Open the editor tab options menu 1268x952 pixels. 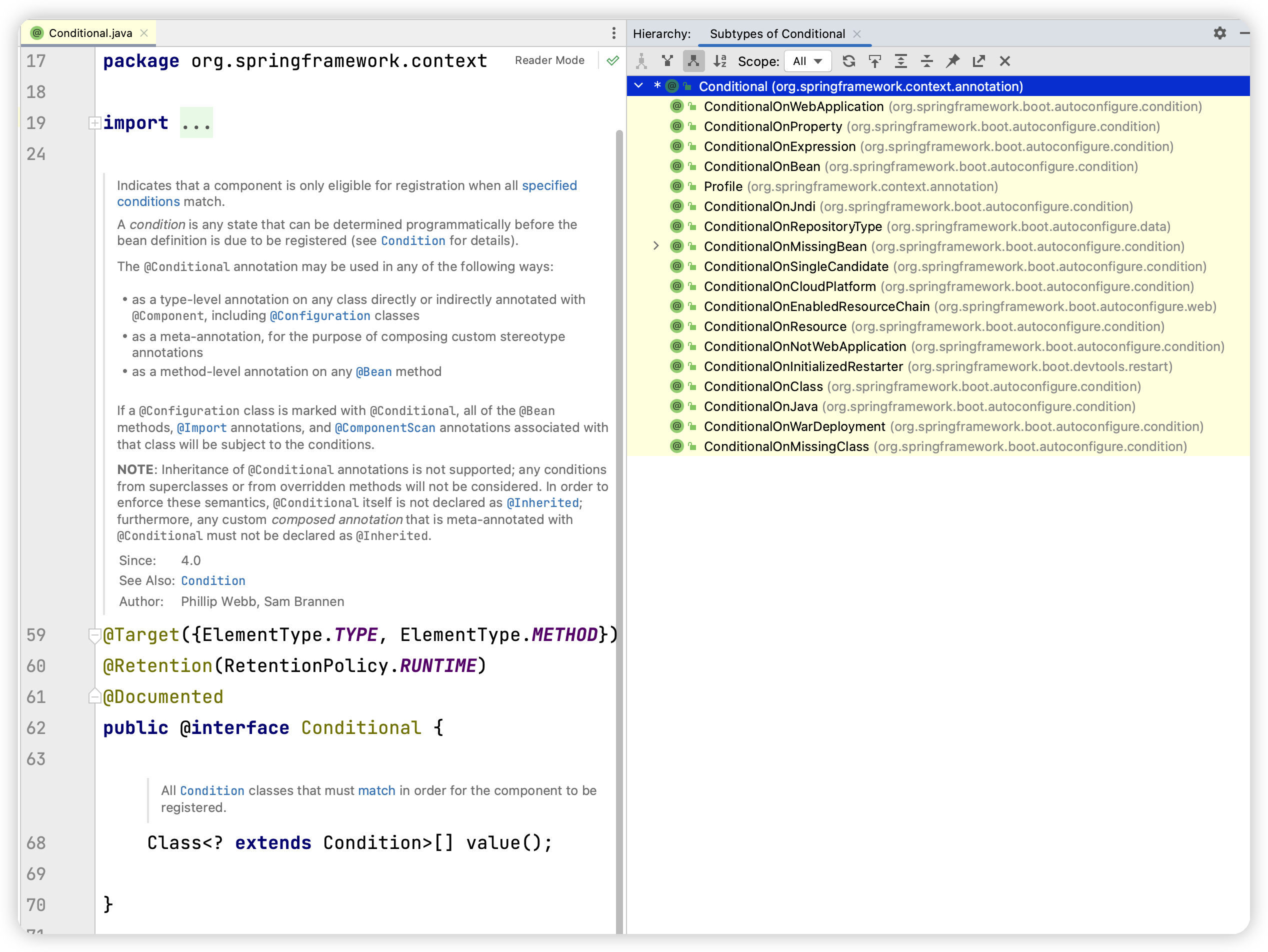coord(614,33)
